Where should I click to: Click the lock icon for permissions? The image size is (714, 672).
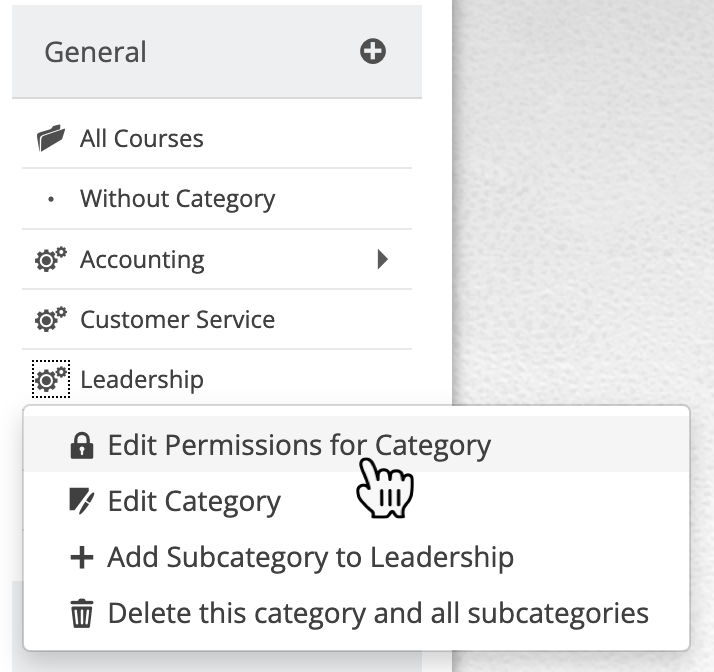(x=82, y=445)
